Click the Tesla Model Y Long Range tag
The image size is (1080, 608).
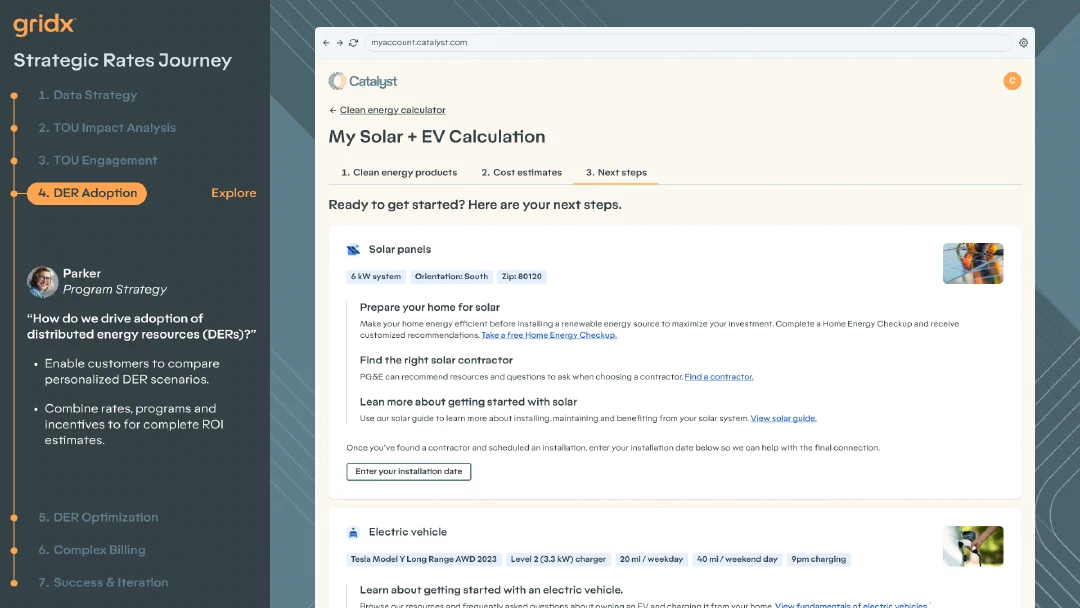click(x=424, y=559)
